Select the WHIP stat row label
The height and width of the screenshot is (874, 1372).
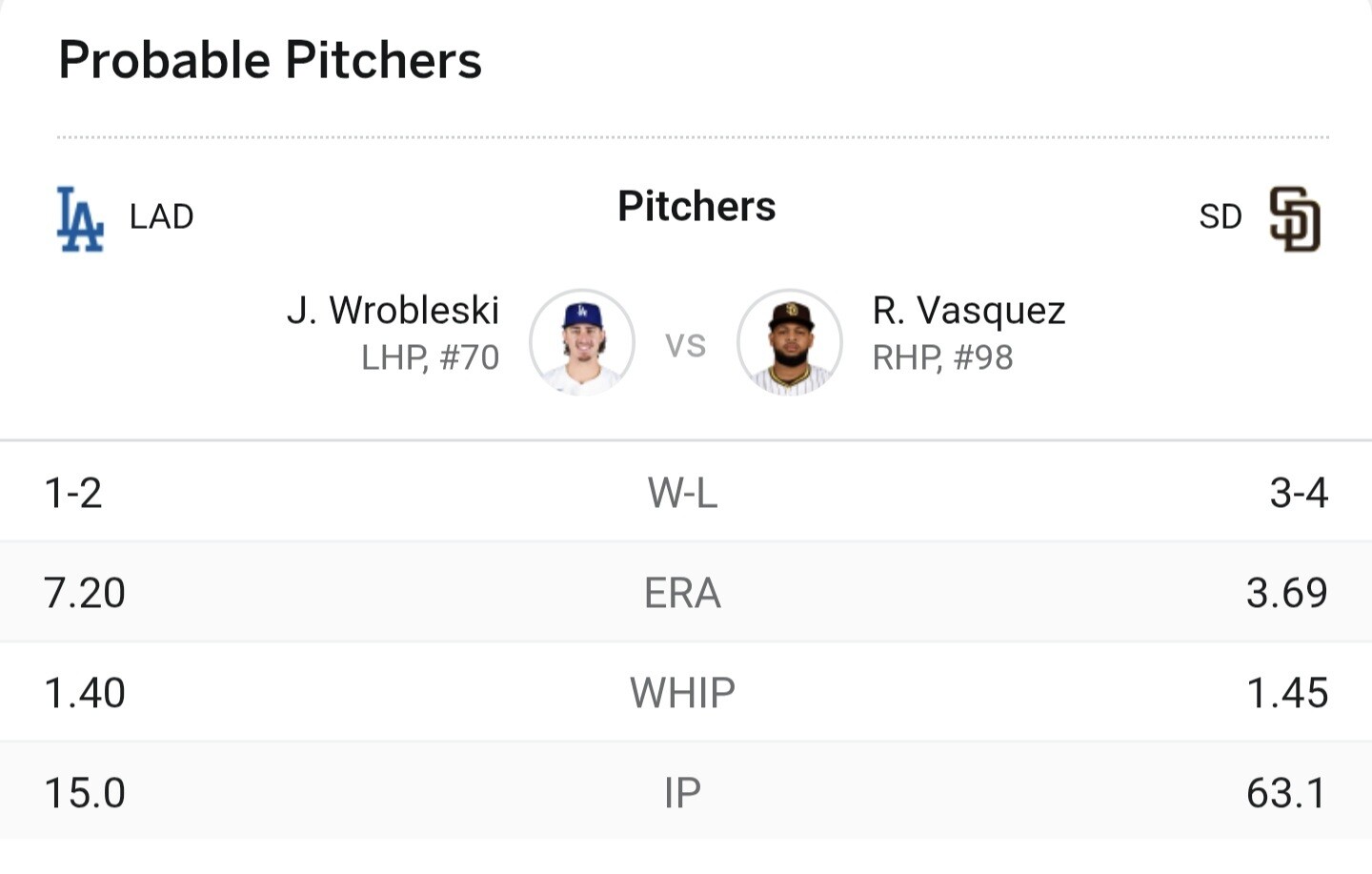pos(682,693)
